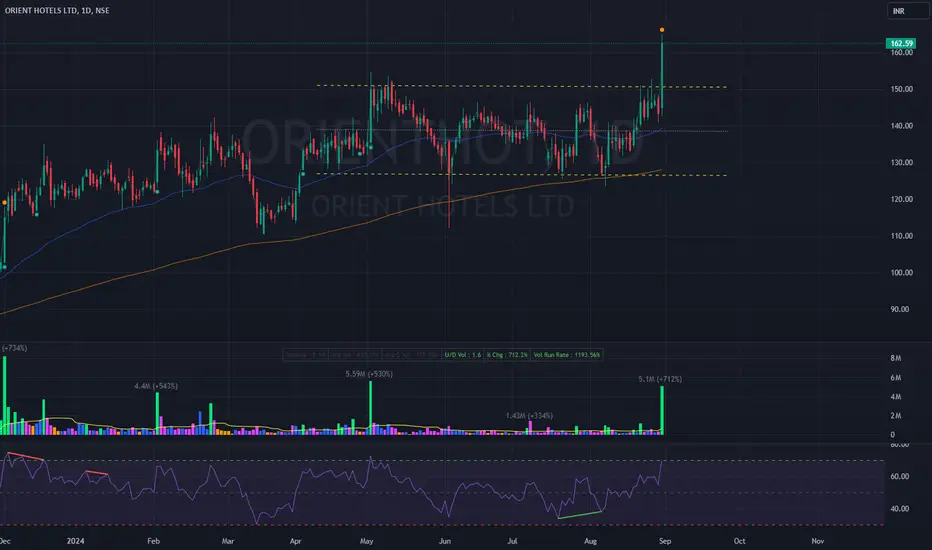Click the 110.00 price axis label

[901, 236]
